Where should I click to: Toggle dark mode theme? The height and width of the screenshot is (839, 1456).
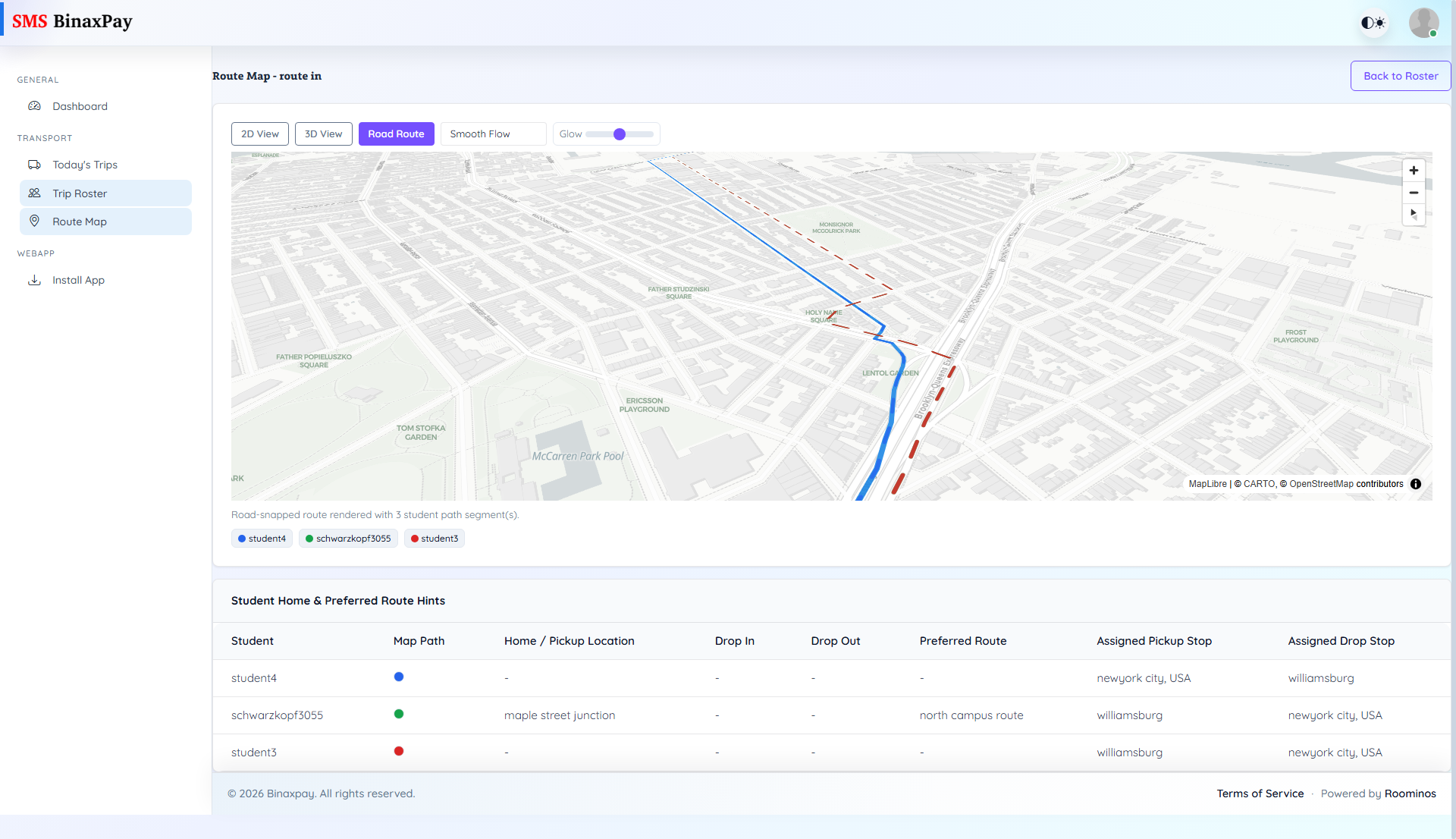pyautogui.click(x=1373, y=23)
